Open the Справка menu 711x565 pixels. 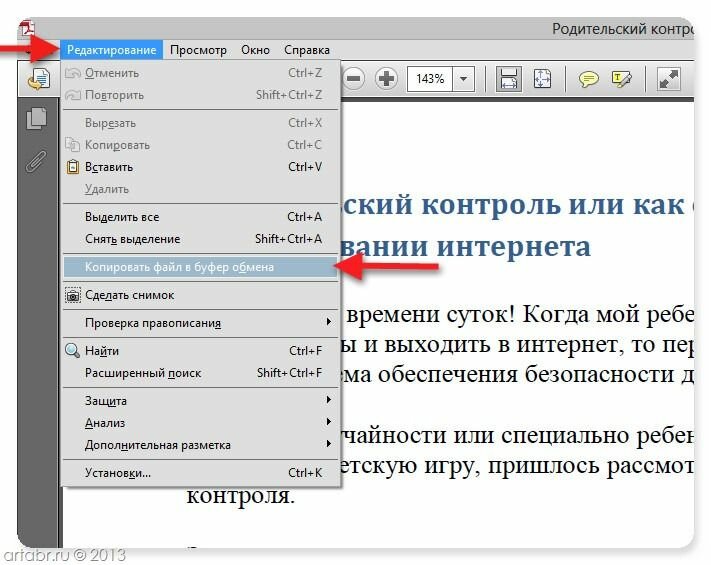tap(306, 50)
